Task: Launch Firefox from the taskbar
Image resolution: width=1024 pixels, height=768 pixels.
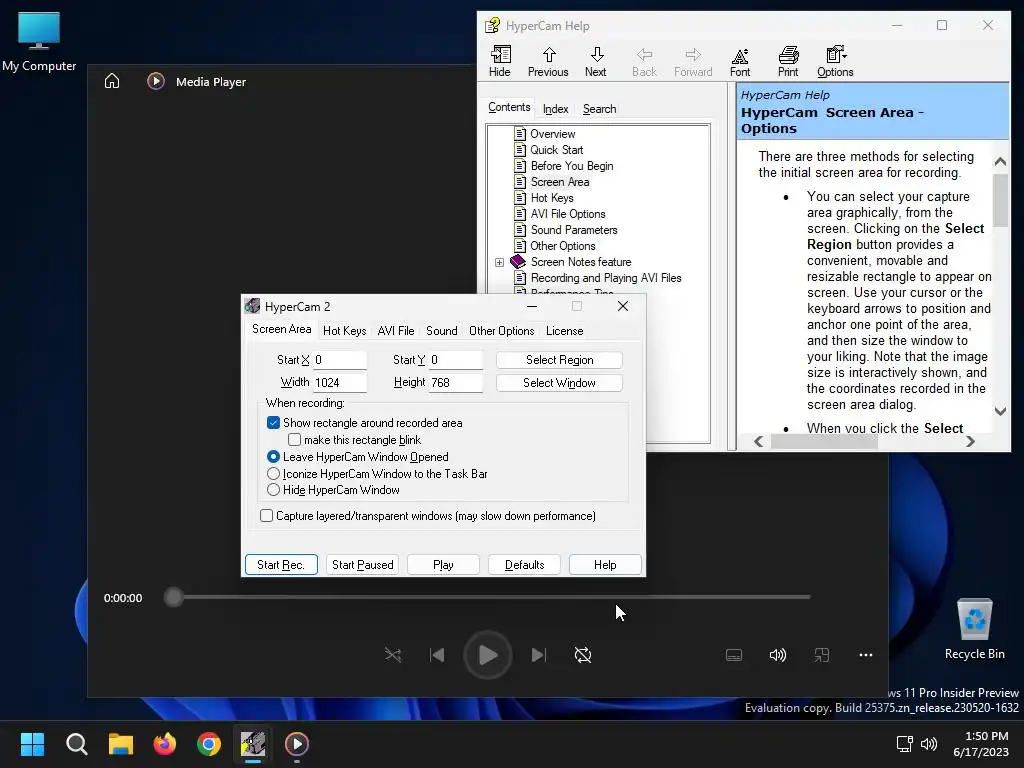Action: [165, 743]
